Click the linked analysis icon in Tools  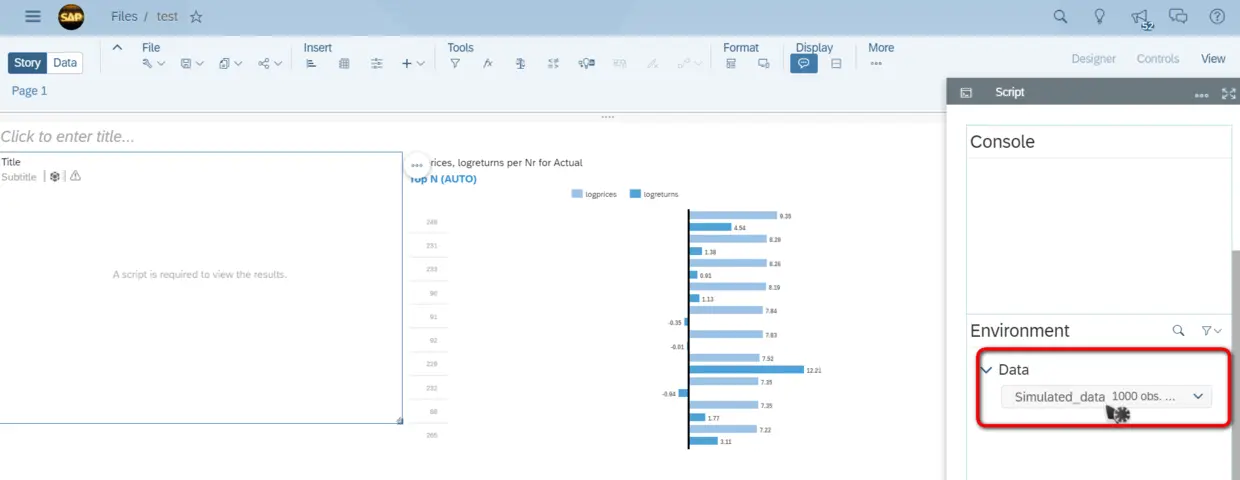pyautogui.click(x=553, y=64)
